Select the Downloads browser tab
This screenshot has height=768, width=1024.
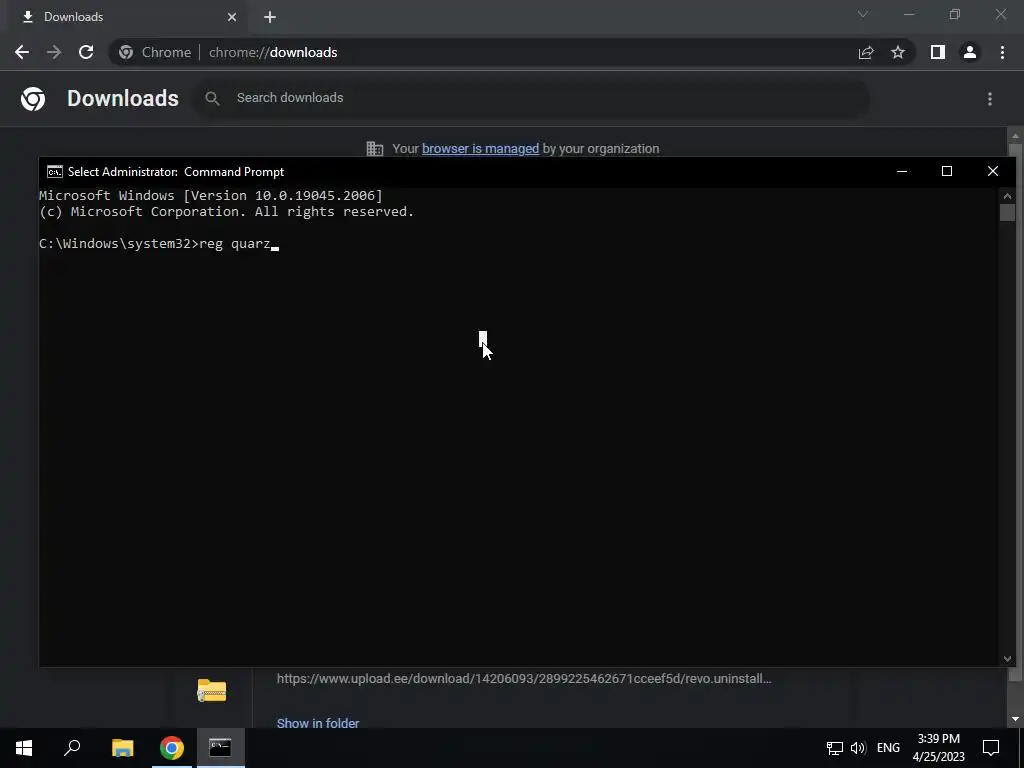(x=129, y=18)
